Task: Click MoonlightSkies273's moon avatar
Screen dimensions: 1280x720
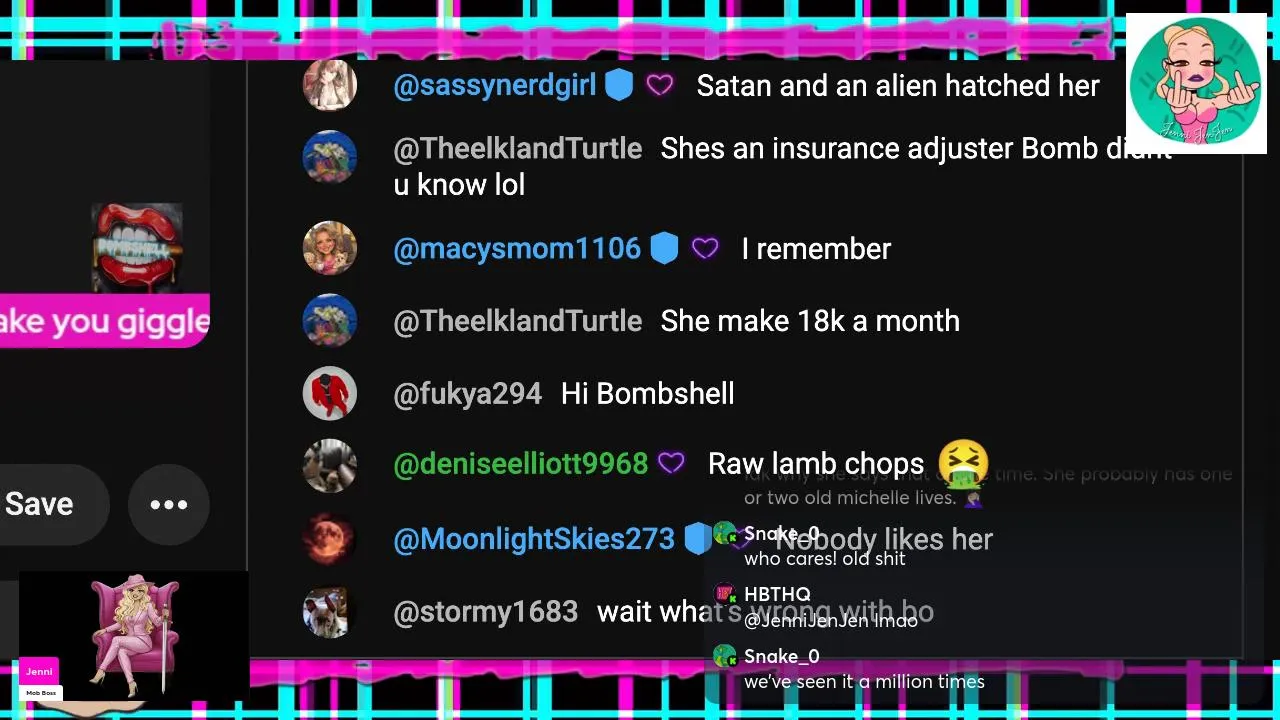Action: click(330, 539)
